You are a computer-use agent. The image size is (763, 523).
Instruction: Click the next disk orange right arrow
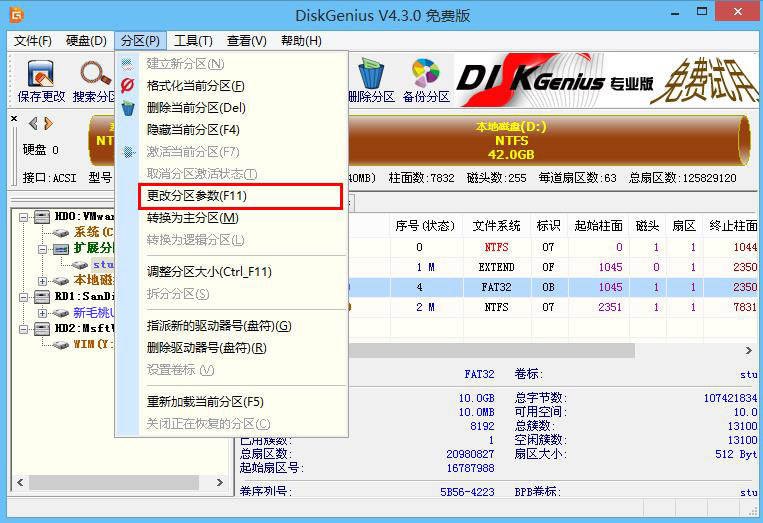point(48,124)
